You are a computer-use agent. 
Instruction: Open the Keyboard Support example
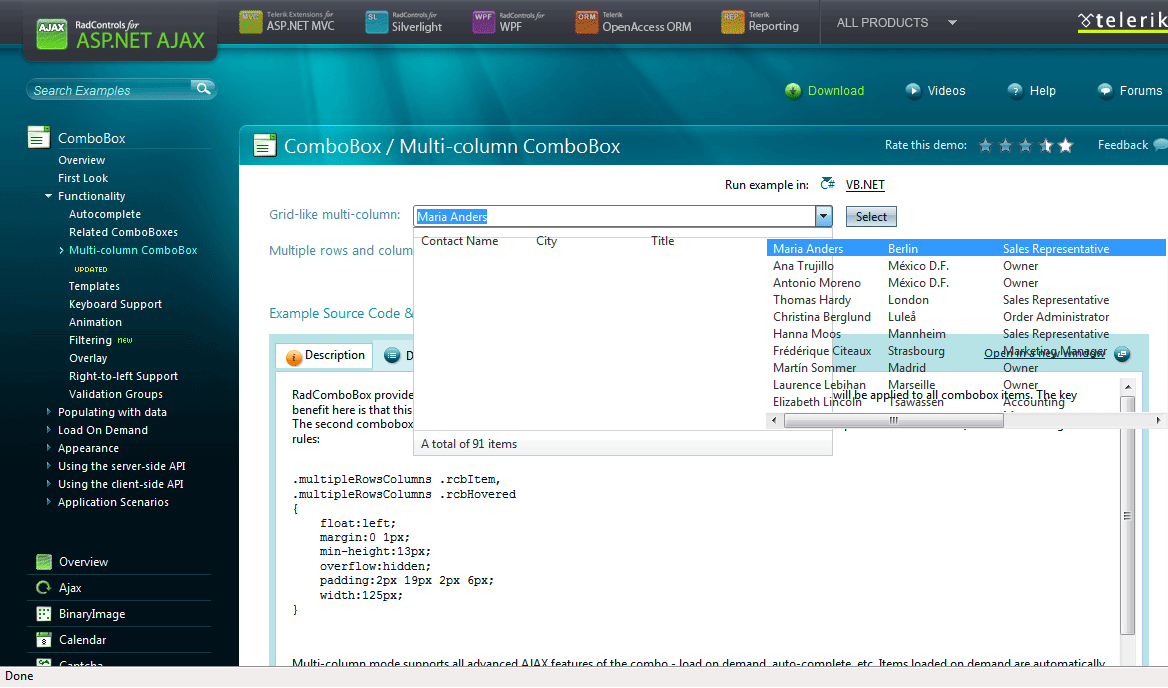115,304
